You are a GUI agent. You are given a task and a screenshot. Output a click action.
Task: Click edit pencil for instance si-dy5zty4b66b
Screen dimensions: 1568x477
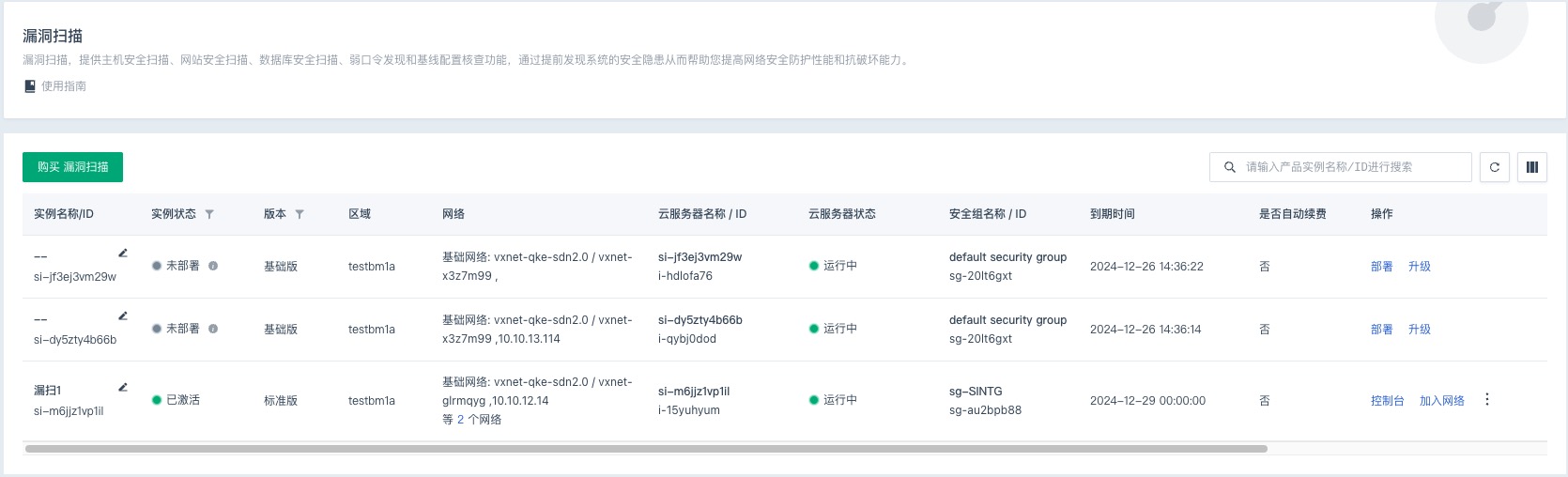123,315
